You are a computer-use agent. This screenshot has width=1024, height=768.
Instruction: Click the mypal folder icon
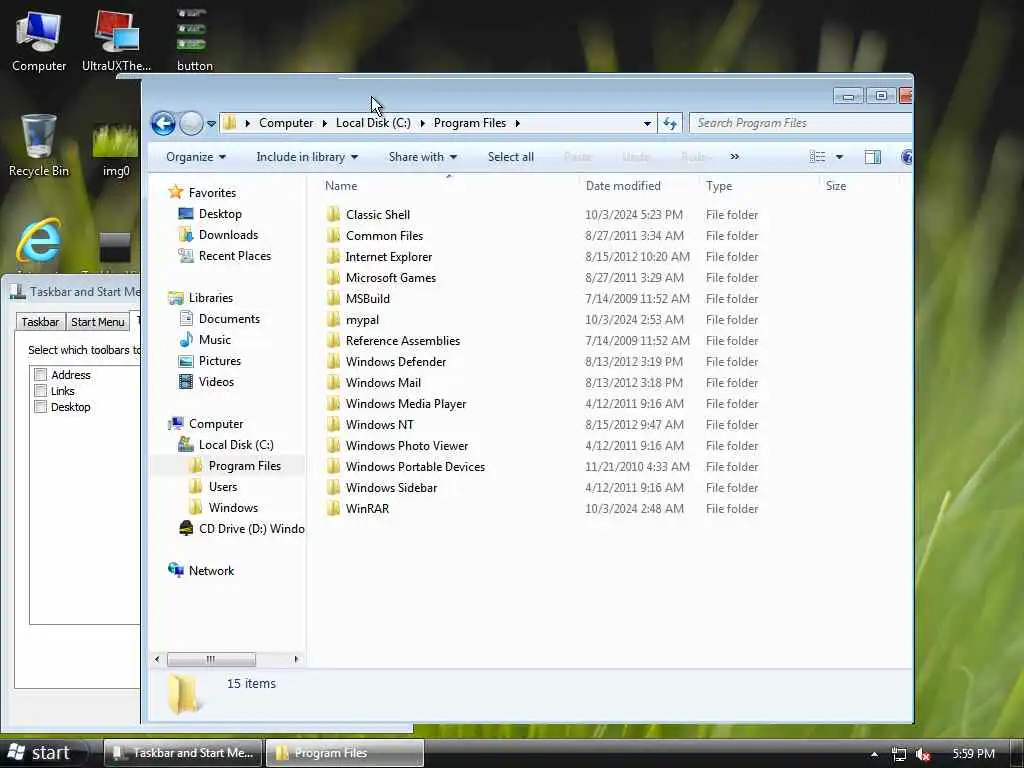click(334, 319)
